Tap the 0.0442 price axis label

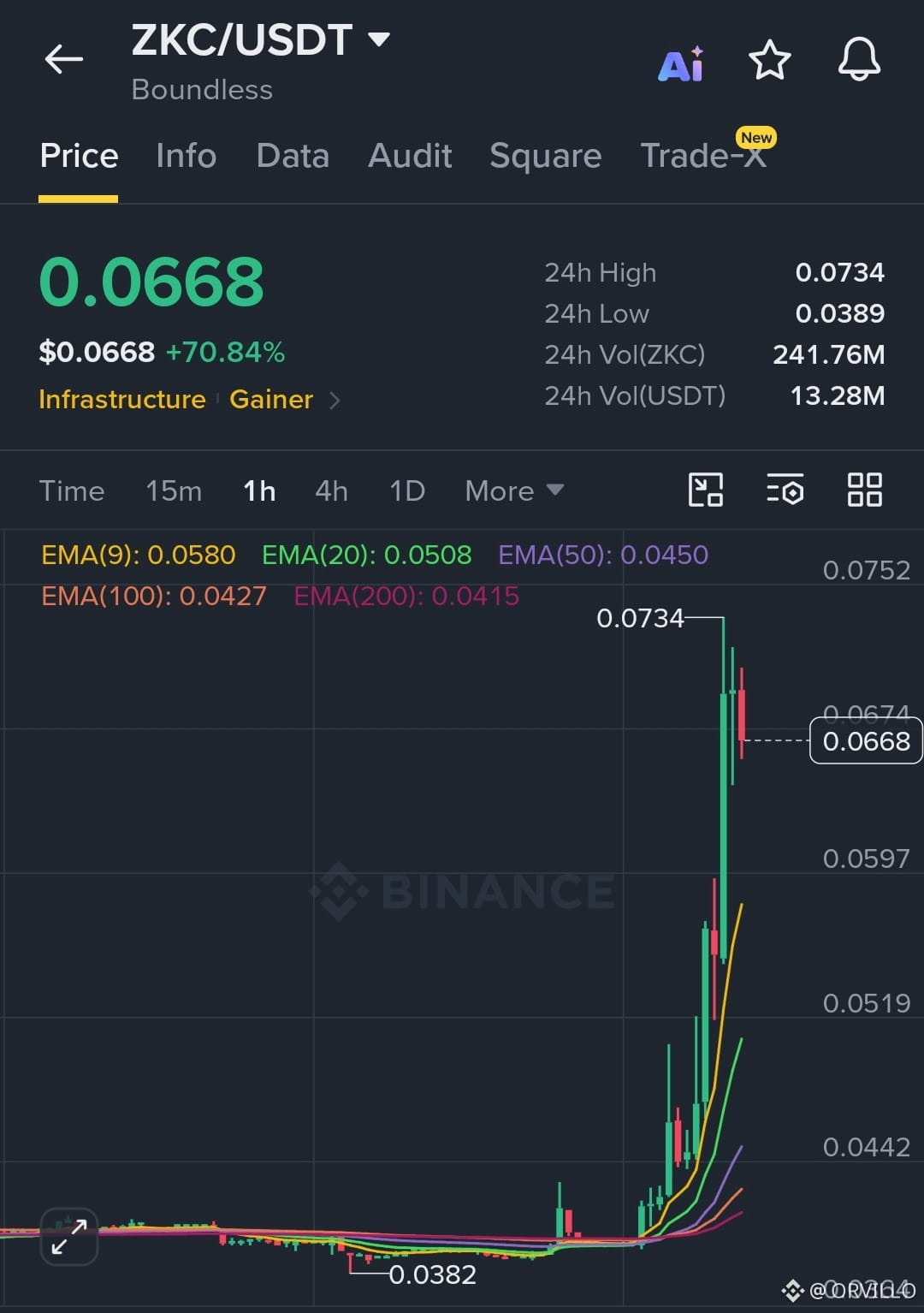tap(866, 1147)
